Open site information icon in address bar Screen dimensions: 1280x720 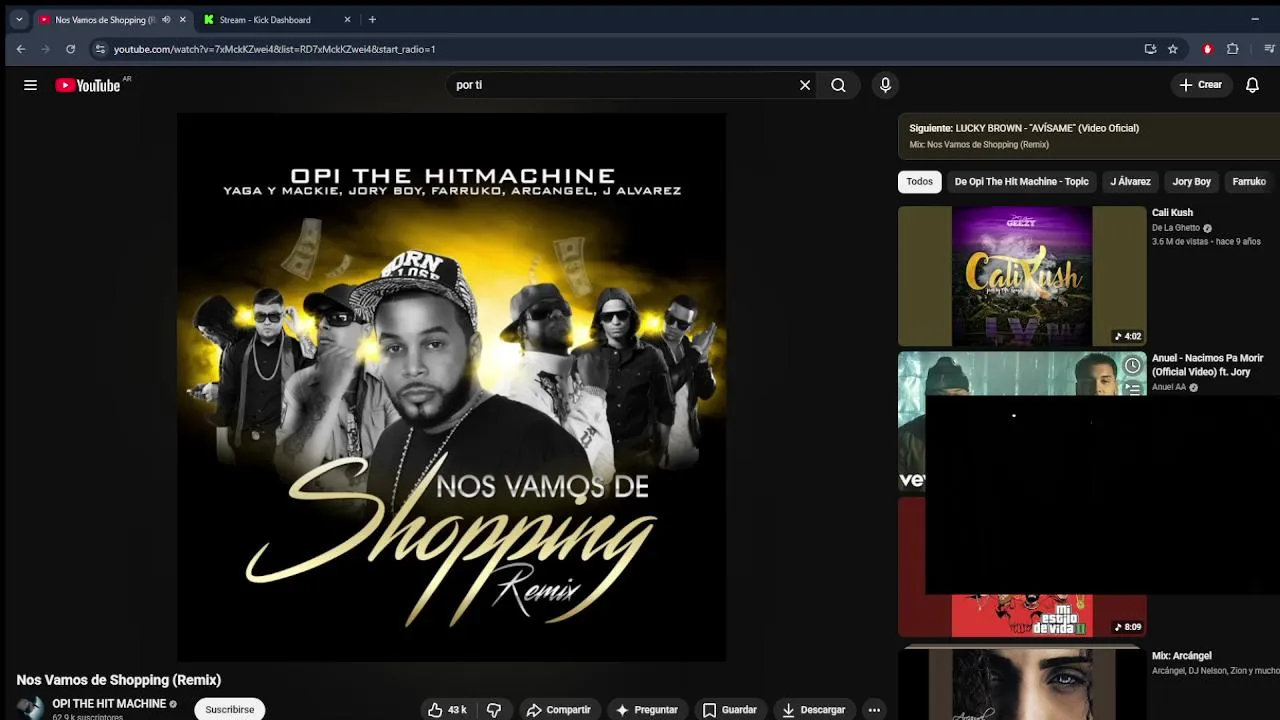pyautogui.click(x=99, y=49)
